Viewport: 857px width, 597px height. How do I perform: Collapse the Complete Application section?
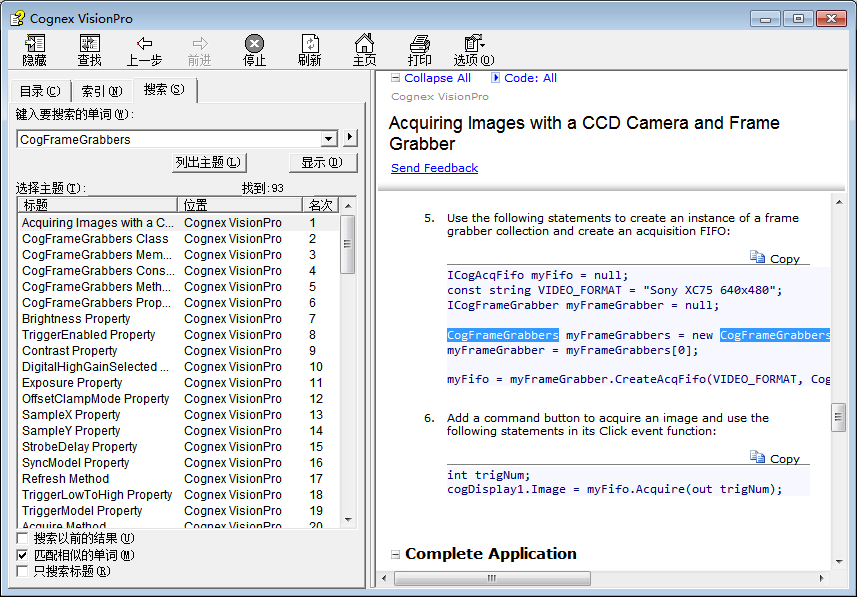coord(395,554)
